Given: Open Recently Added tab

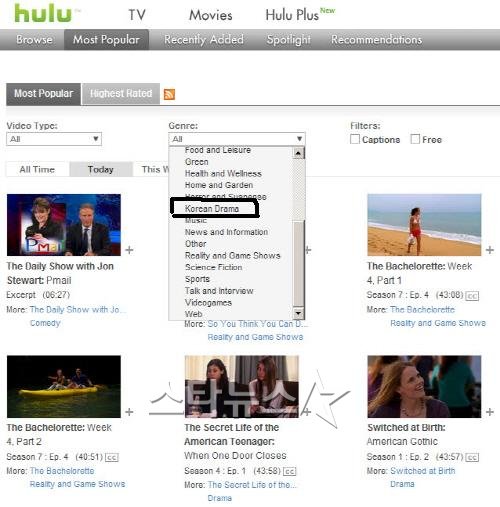Looking at the screenshot, I should click(204, 39).
